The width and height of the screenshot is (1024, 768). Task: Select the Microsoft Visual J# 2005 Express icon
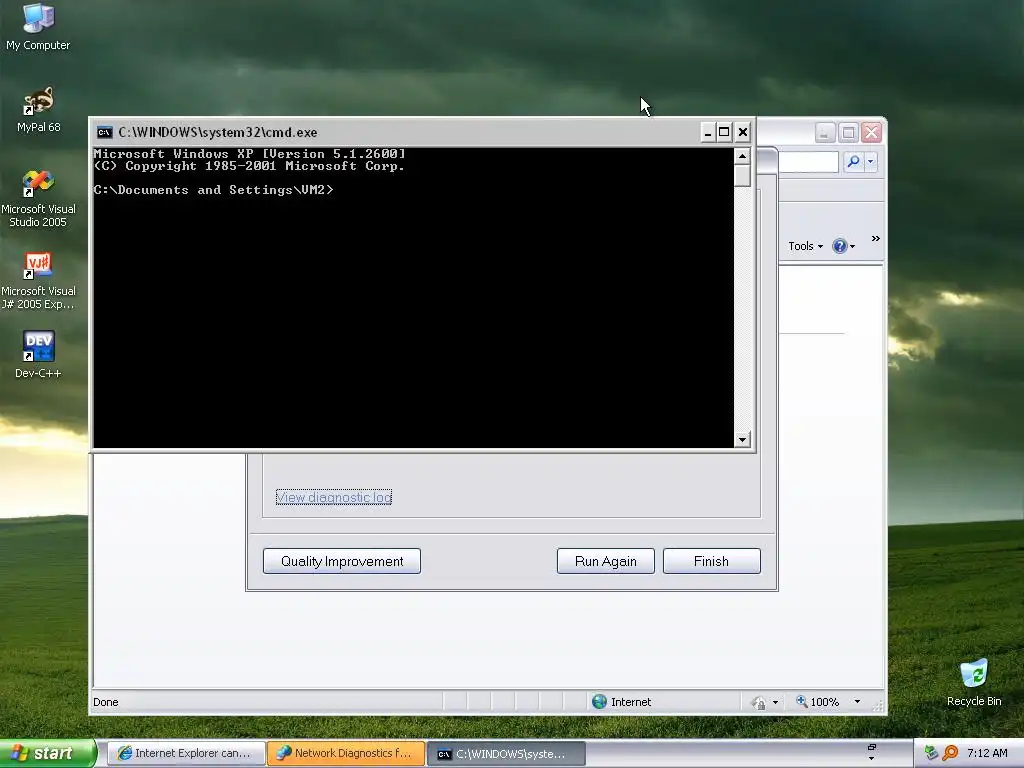(38, 280)
